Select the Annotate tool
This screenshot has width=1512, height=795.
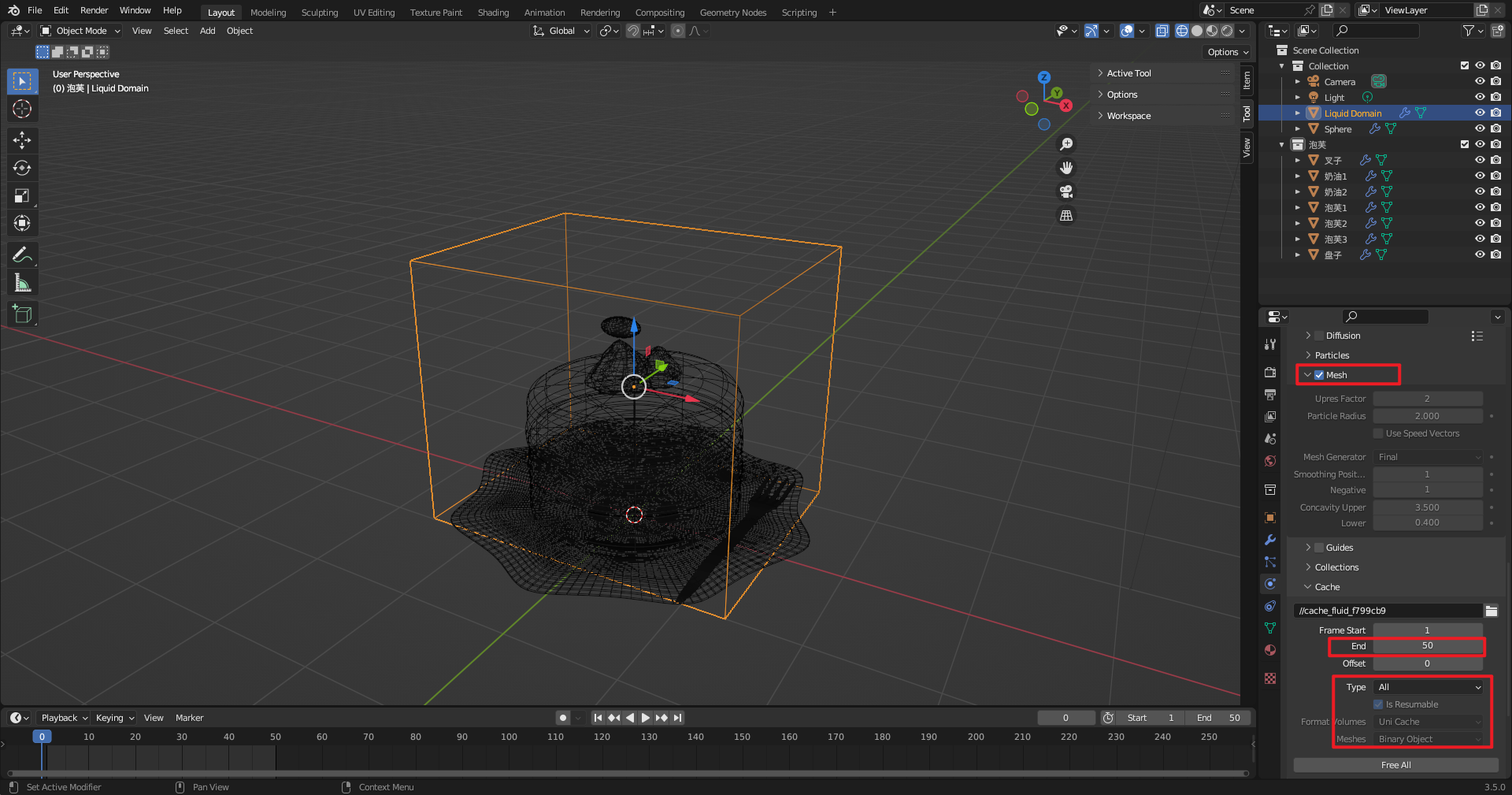tap(22, 254)
